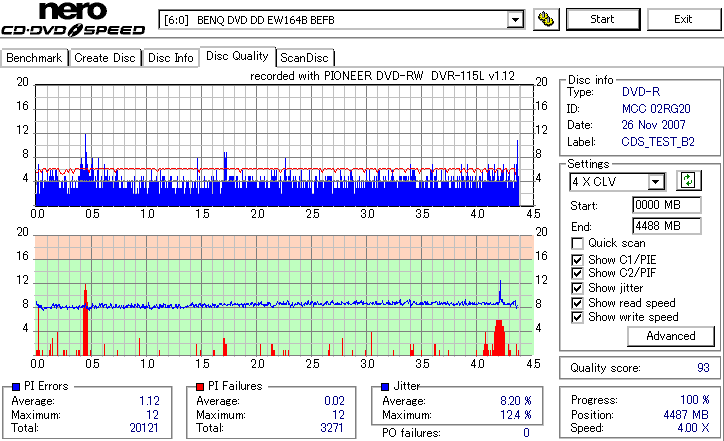Click the disc type value DVD-R
This screenshot has width=724, height=441.
[x=641, y=92]
